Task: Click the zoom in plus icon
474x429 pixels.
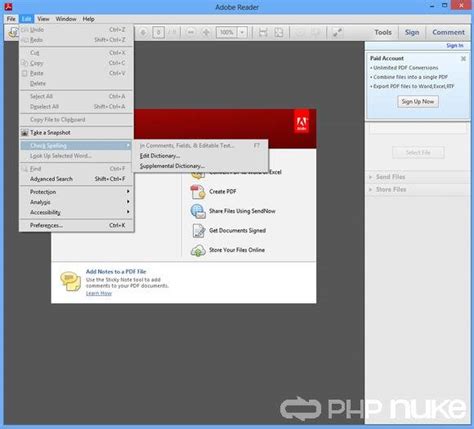Action: click(x=206, y=32)
